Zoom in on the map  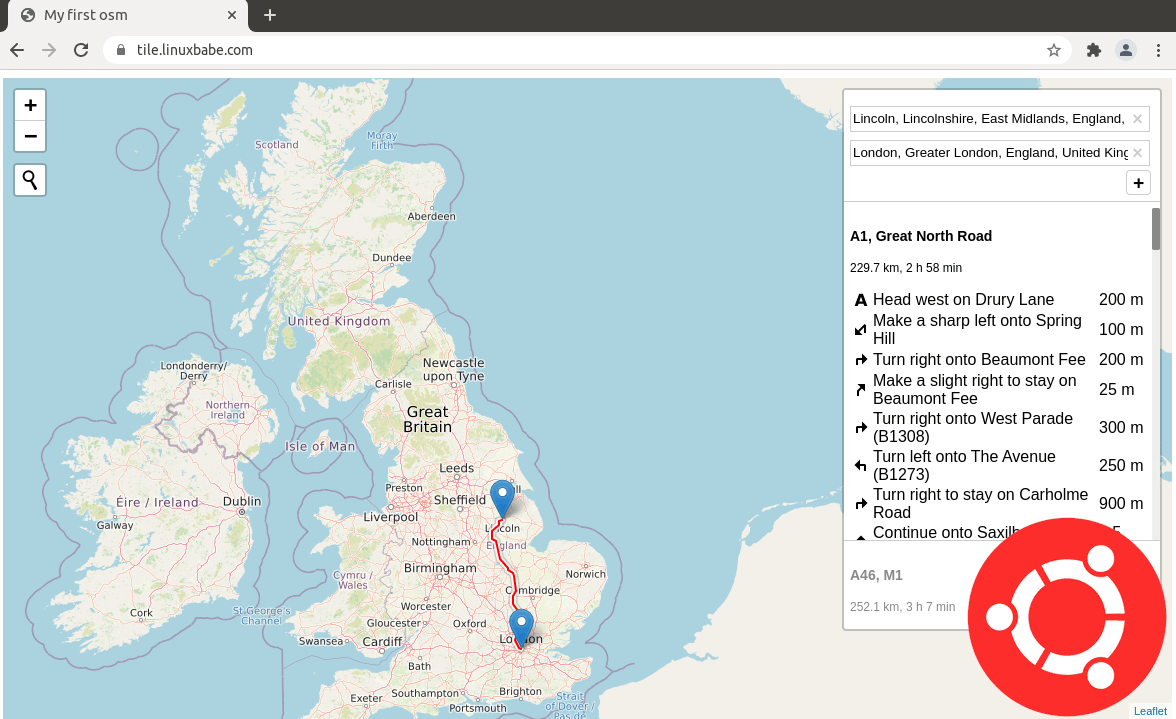point(30,105)
